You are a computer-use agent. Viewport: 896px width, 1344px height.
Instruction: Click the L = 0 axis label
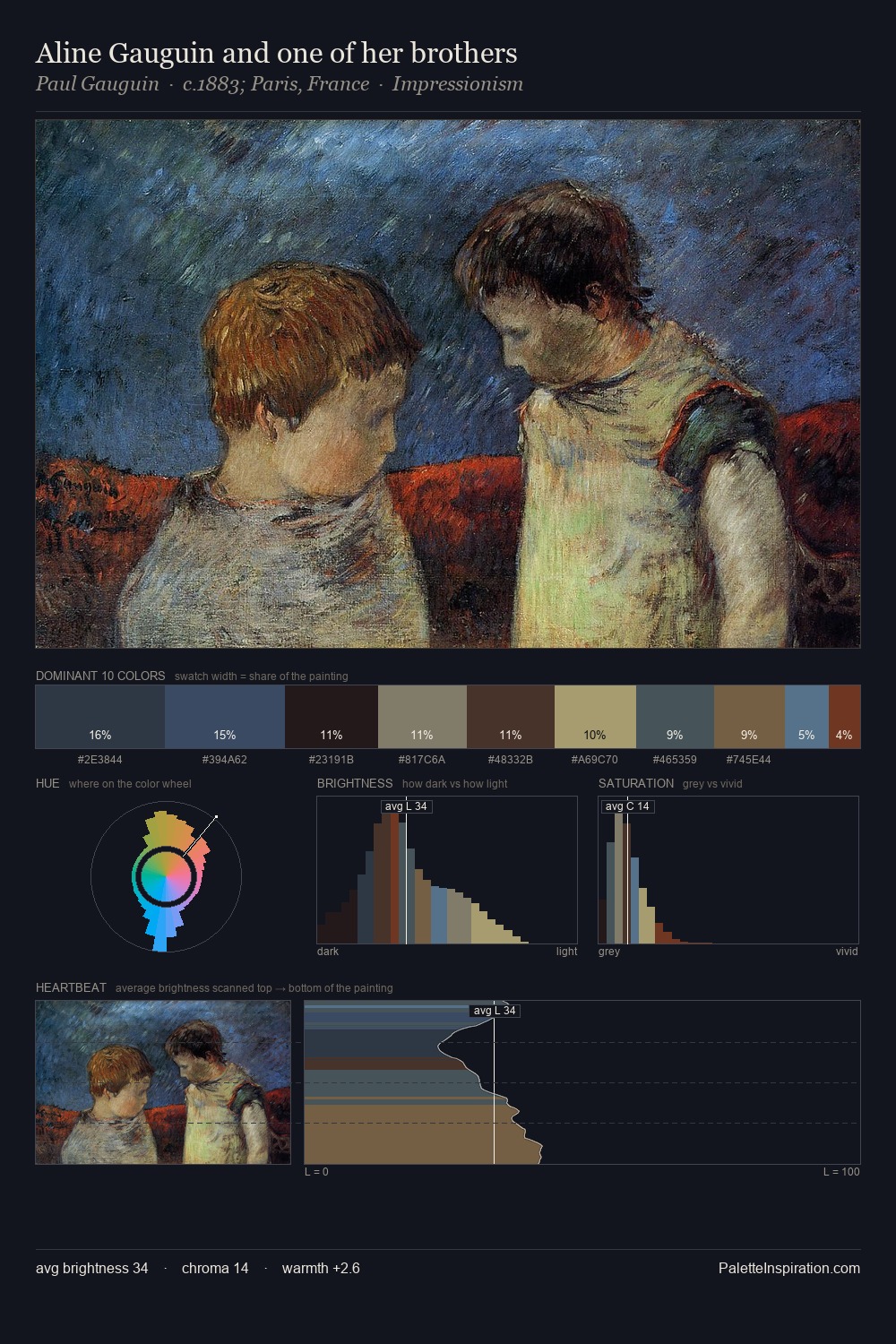pyautogui.click(x=316, y=1172)
